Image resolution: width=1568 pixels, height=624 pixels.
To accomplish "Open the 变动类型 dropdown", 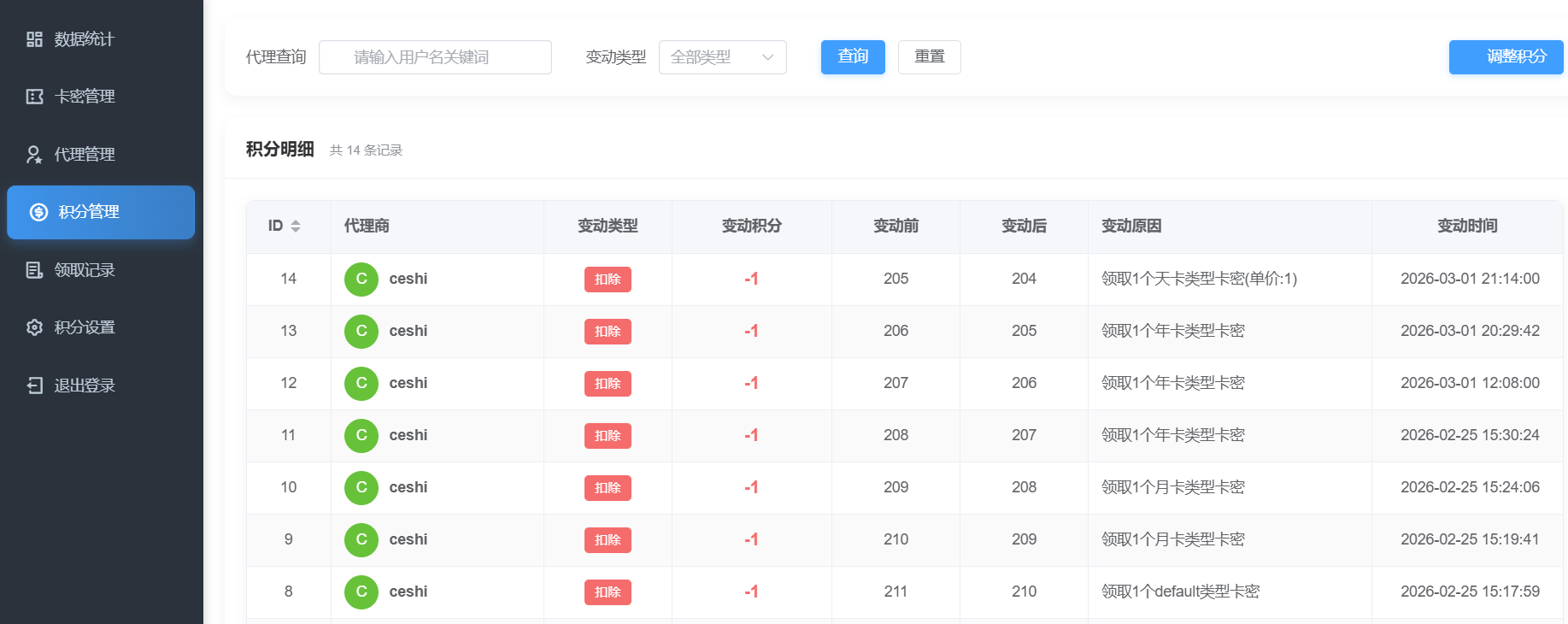I will (721, 57).
